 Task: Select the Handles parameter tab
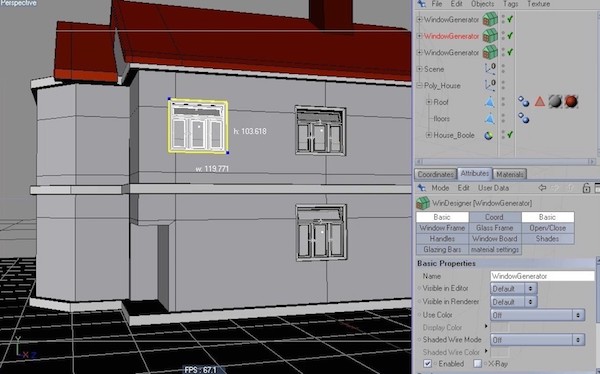(442, 238)
